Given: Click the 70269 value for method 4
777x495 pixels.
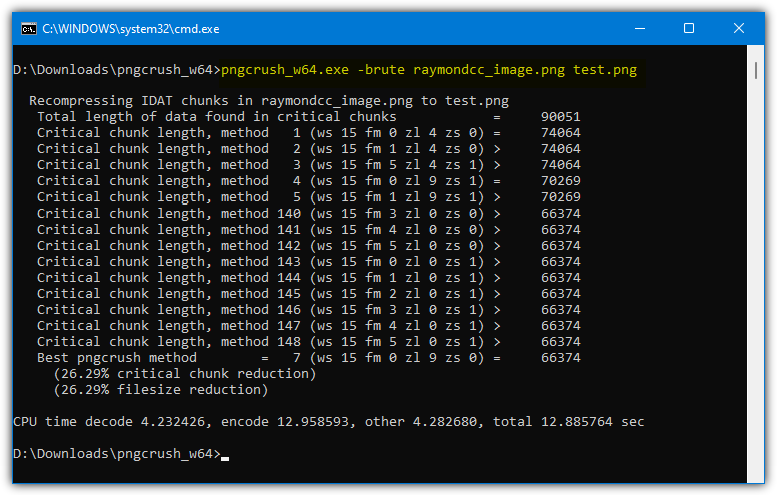Looking at the screenshot, I should (560, 181).
